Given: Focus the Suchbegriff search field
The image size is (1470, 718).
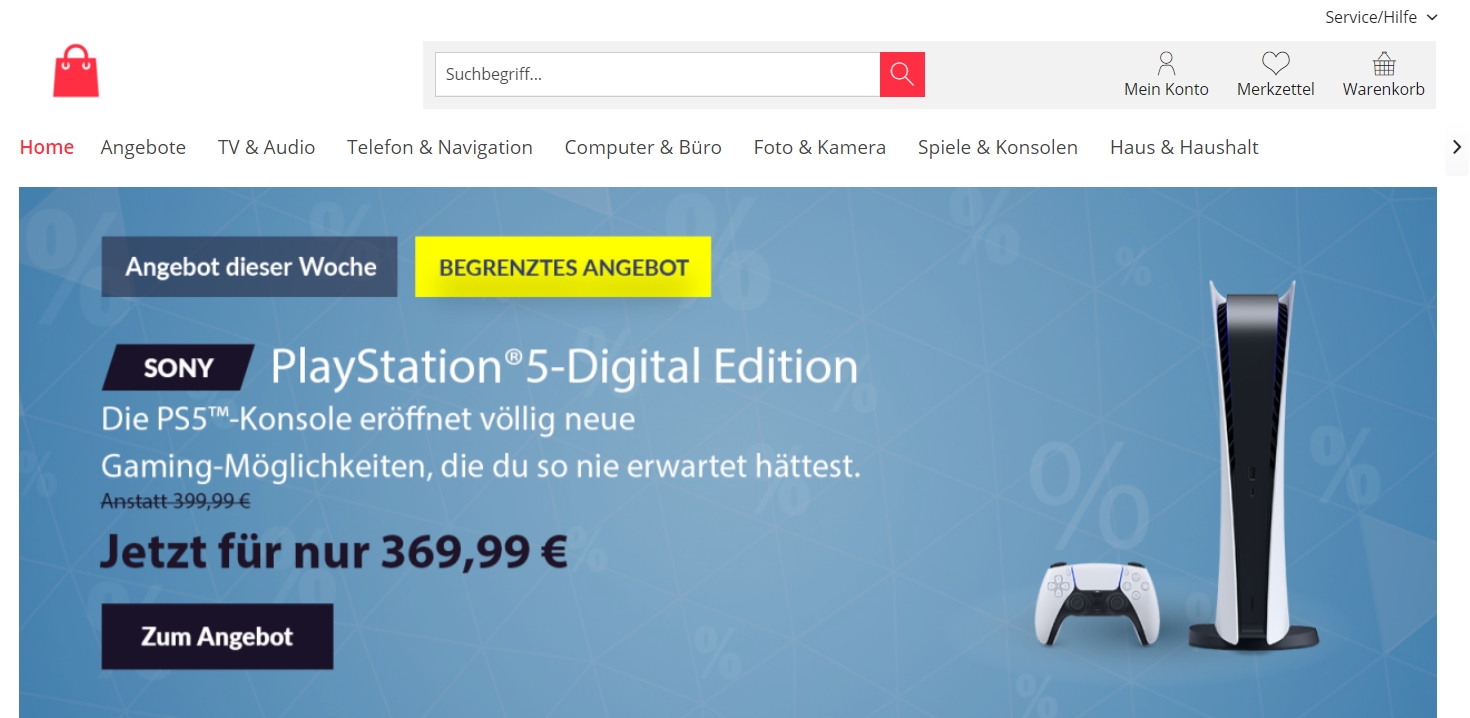Looking at the screenshot, I should pos(657,74).
